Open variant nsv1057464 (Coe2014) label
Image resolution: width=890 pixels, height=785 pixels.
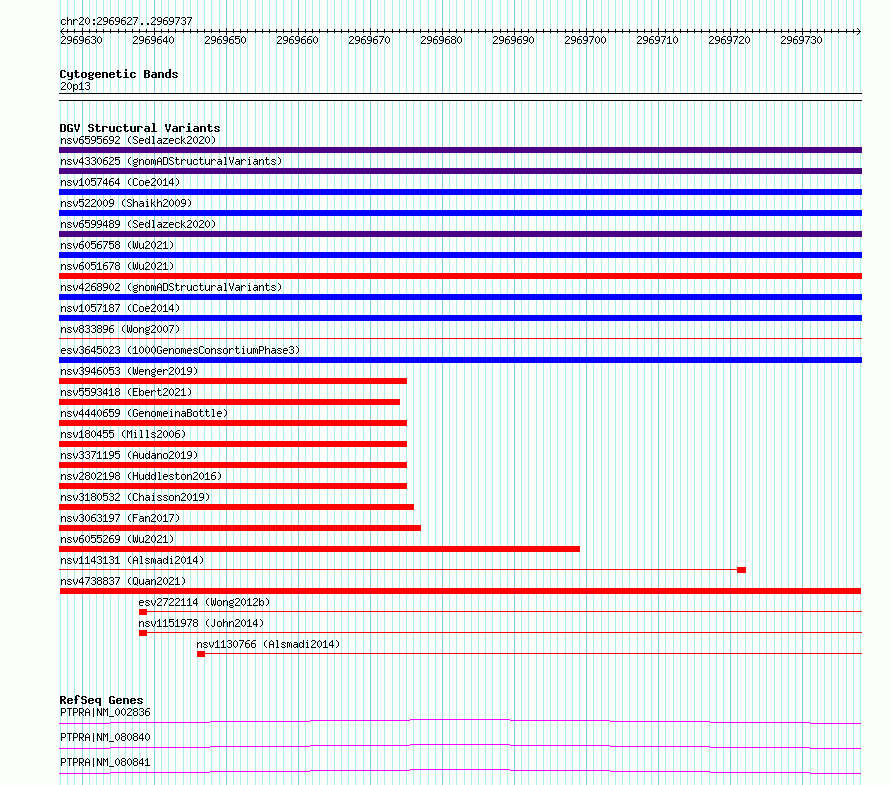tap(120, 182)
